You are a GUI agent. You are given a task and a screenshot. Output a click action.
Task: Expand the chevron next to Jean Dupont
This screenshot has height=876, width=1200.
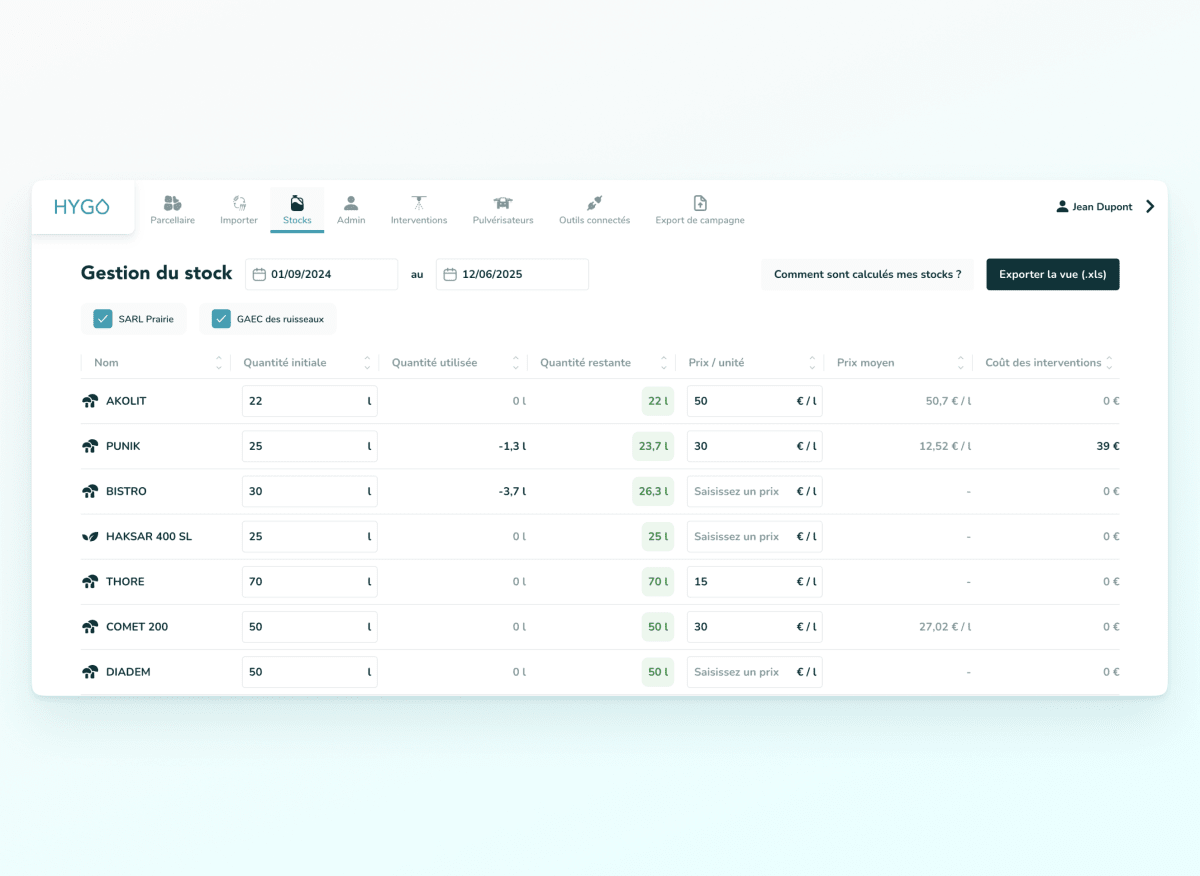click(x=1150, y=207)
